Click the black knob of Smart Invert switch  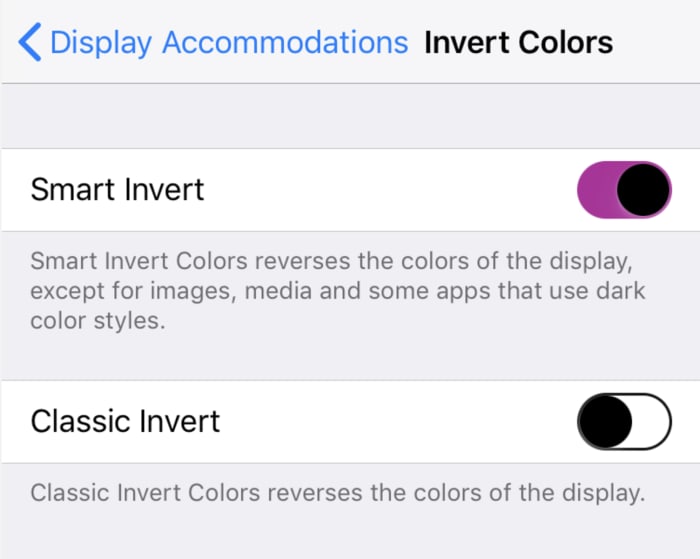(643, 190)
